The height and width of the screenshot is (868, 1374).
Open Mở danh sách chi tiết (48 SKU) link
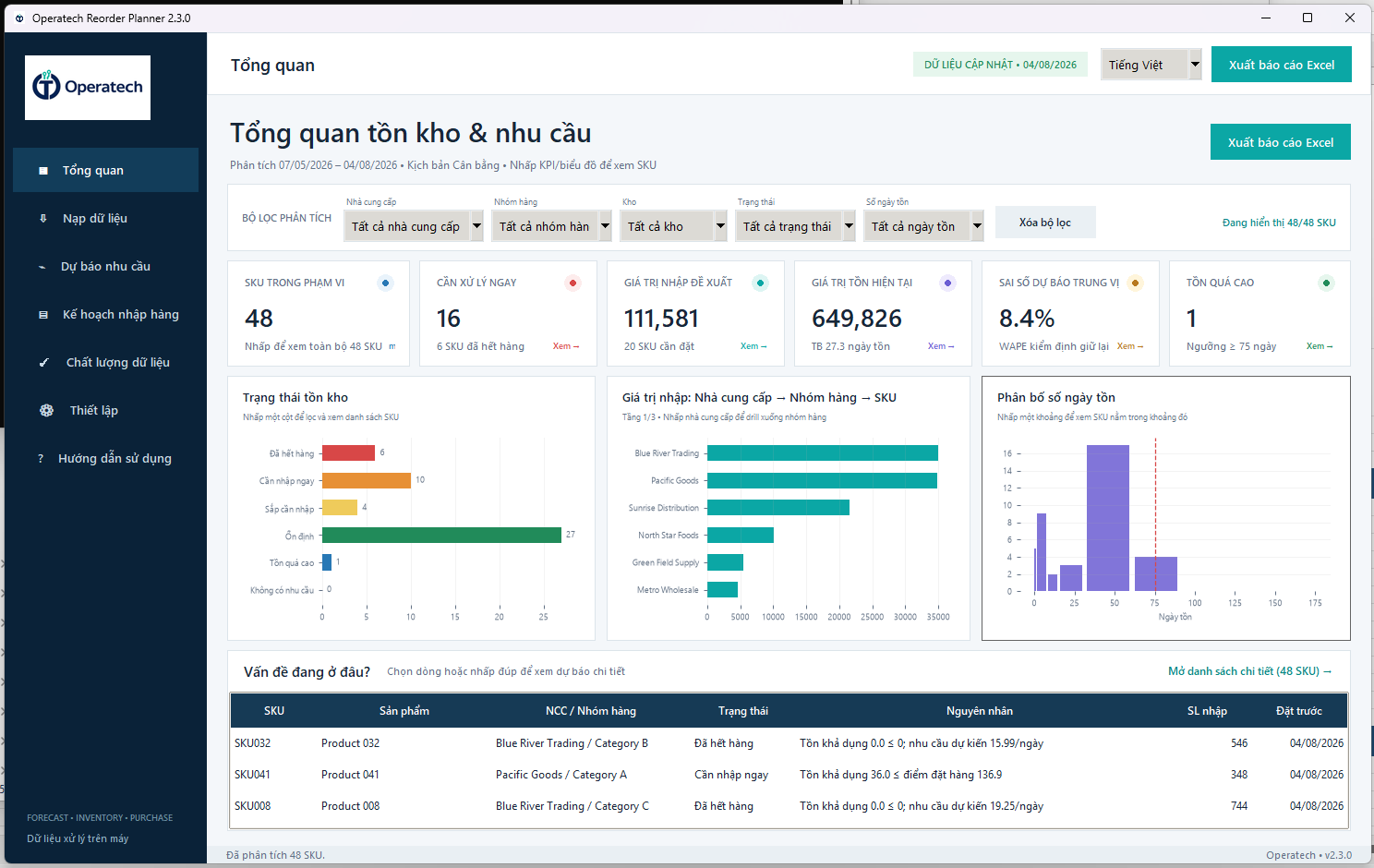(1250, 671)
